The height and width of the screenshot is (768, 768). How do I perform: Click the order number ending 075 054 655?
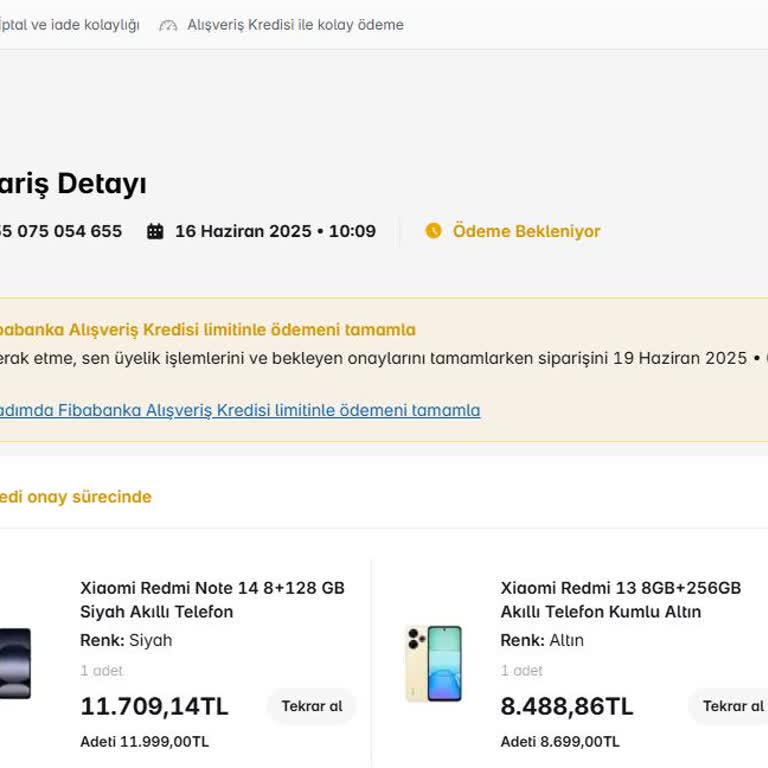point(60,231)
